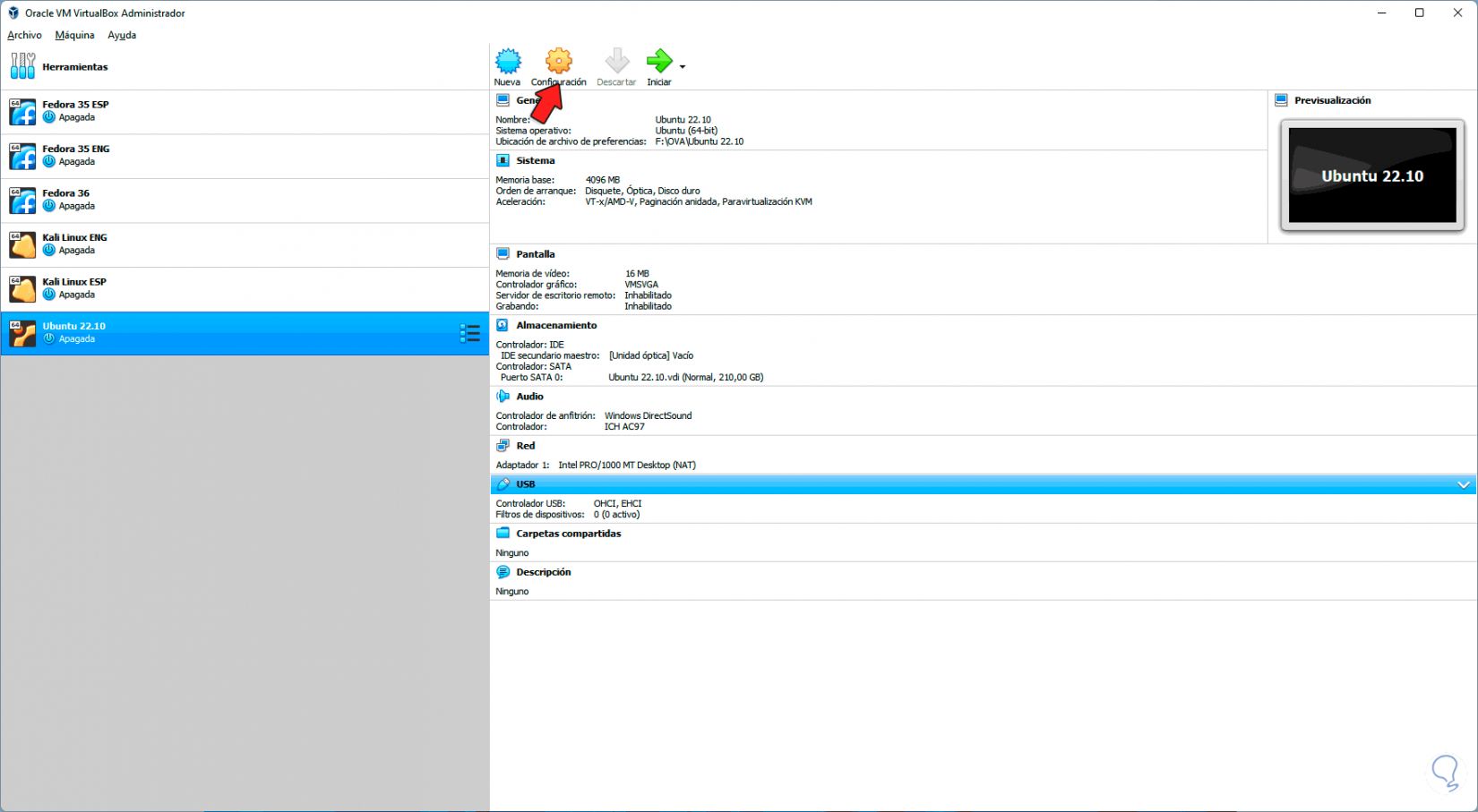
Task: Click the Ubuntu 22.10 preview thumbnail
Action: 1372,175
